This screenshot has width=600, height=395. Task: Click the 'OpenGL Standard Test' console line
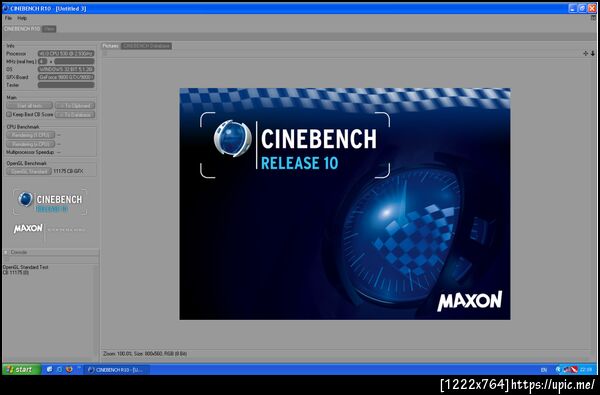tap(26, 267)
